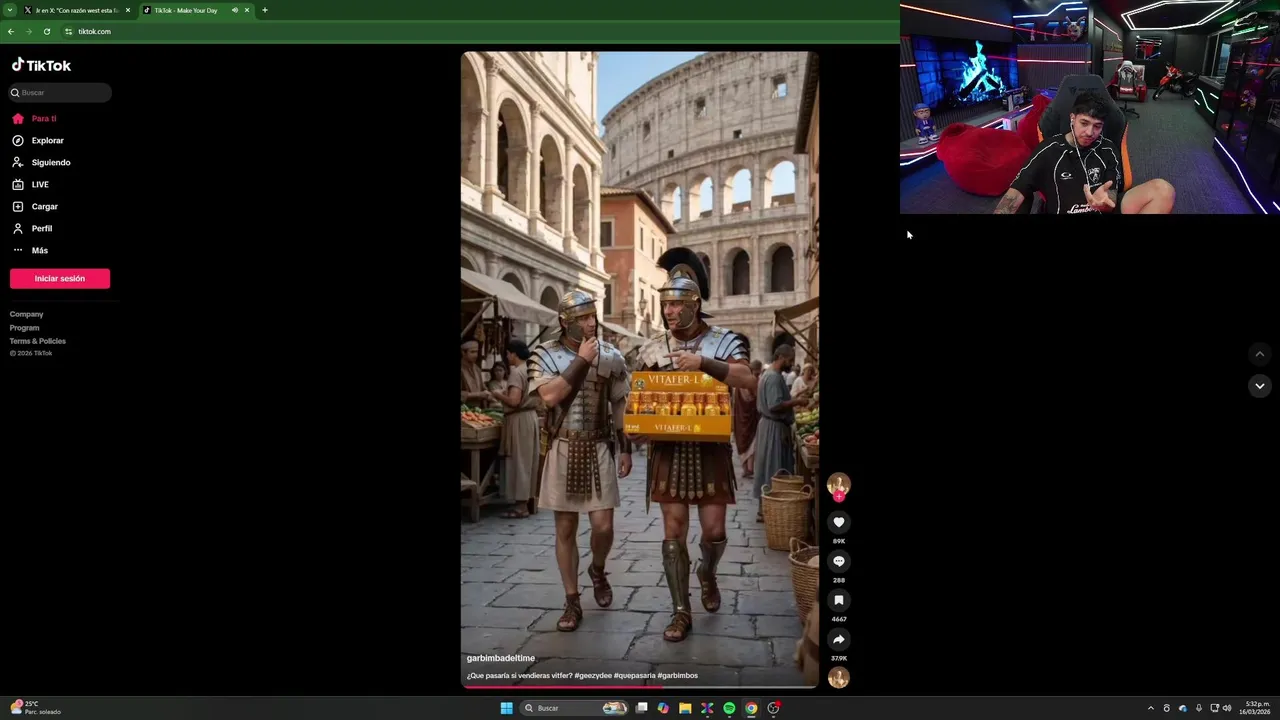Click the #garbimbos hashtag
This screenshot has width=1280, height=720.
(678, 676)
